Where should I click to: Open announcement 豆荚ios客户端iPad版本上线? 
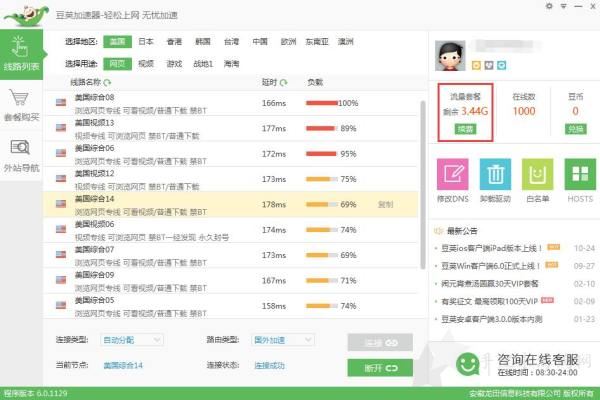point(491,248)
